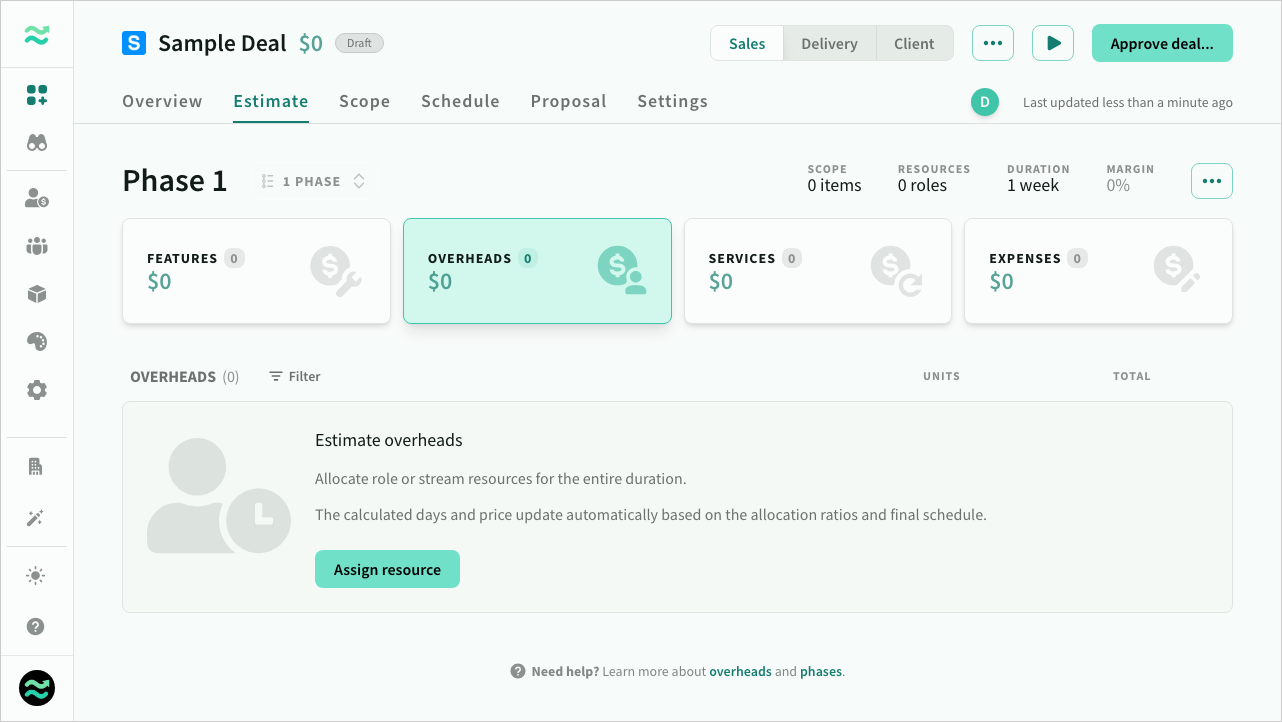Click the Assign resource button
Screen dimensions: 1282x722
(x=387, y=570)
